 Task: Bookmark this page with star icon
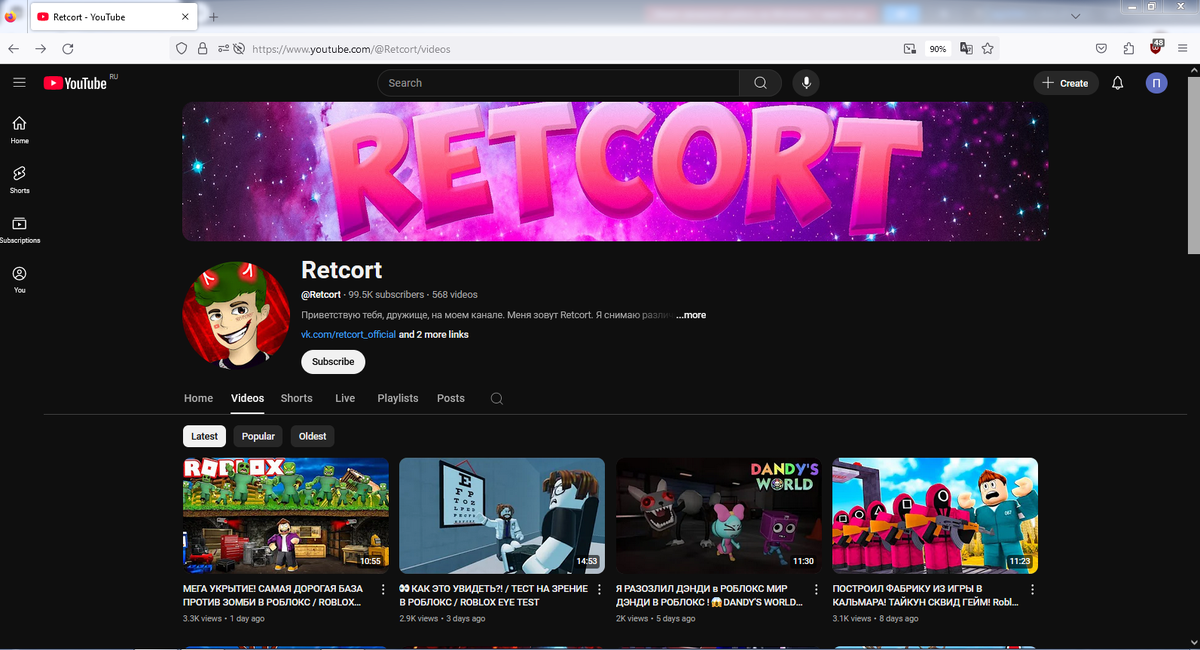click(988, 48)
